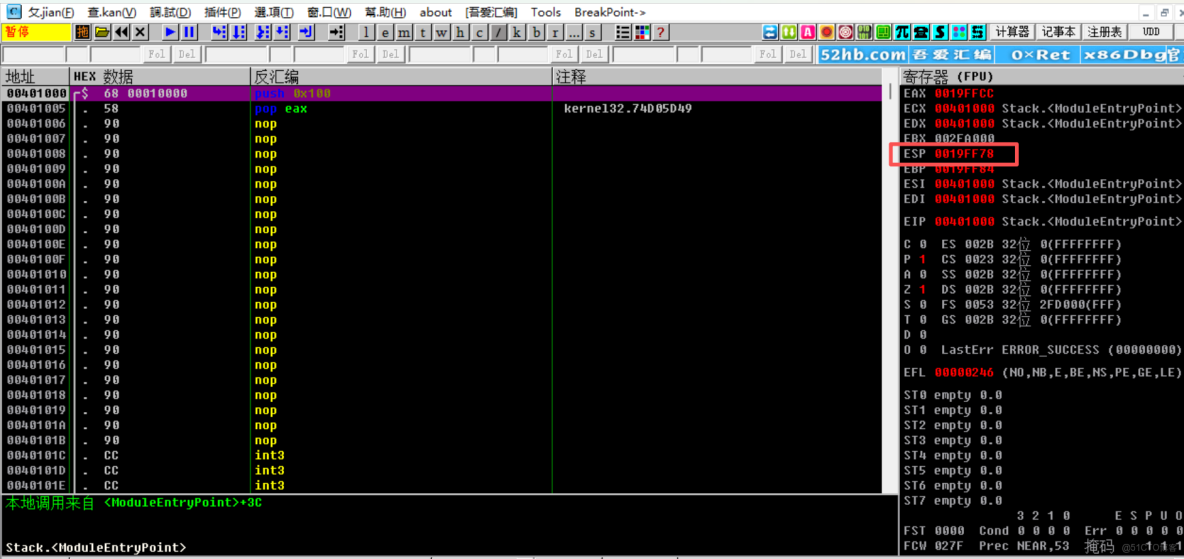
Task: Open Threads window with the t button
Action: [423, 32]
